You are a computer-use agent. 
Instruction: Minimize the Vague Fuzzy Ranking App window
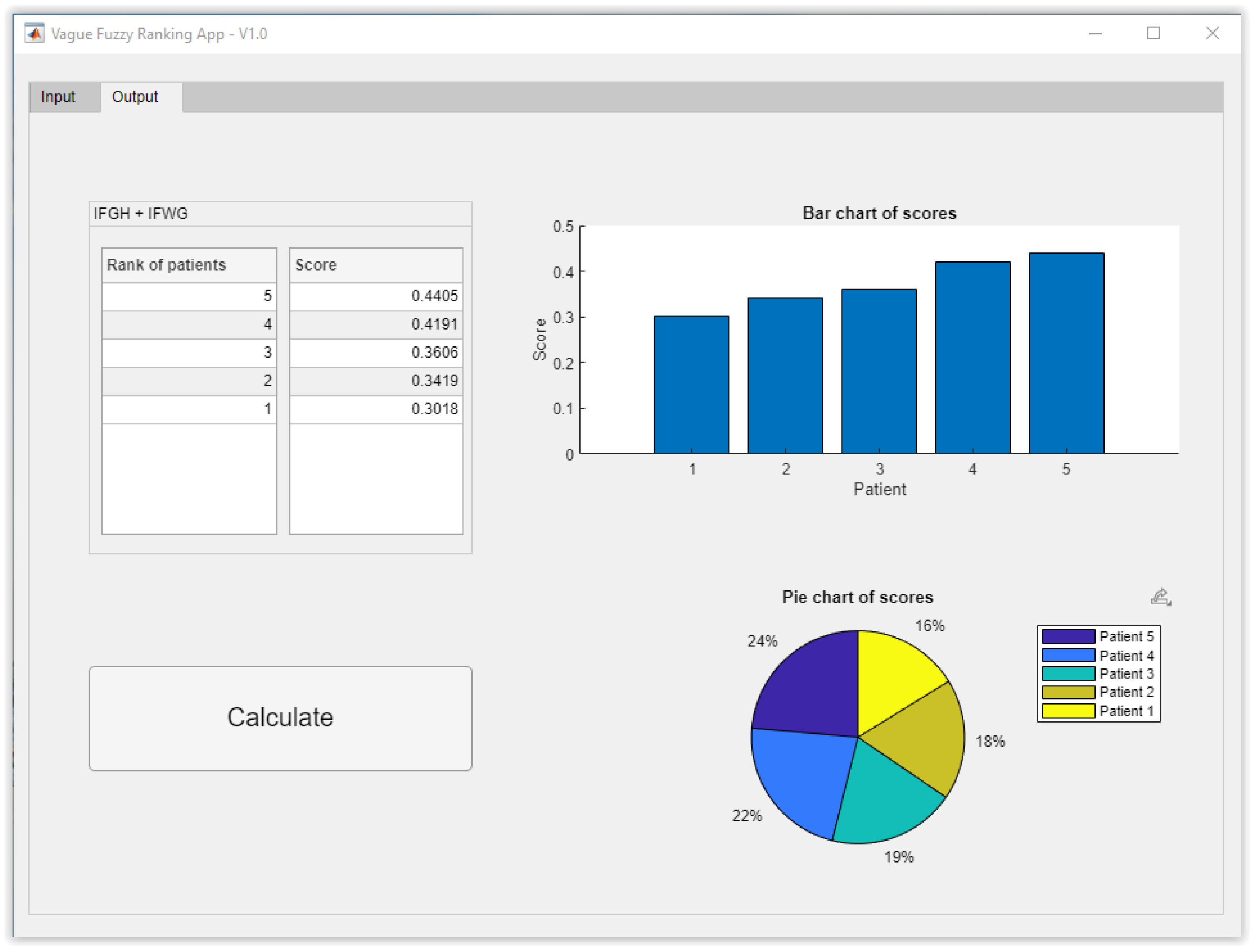tap(1095, 34)
